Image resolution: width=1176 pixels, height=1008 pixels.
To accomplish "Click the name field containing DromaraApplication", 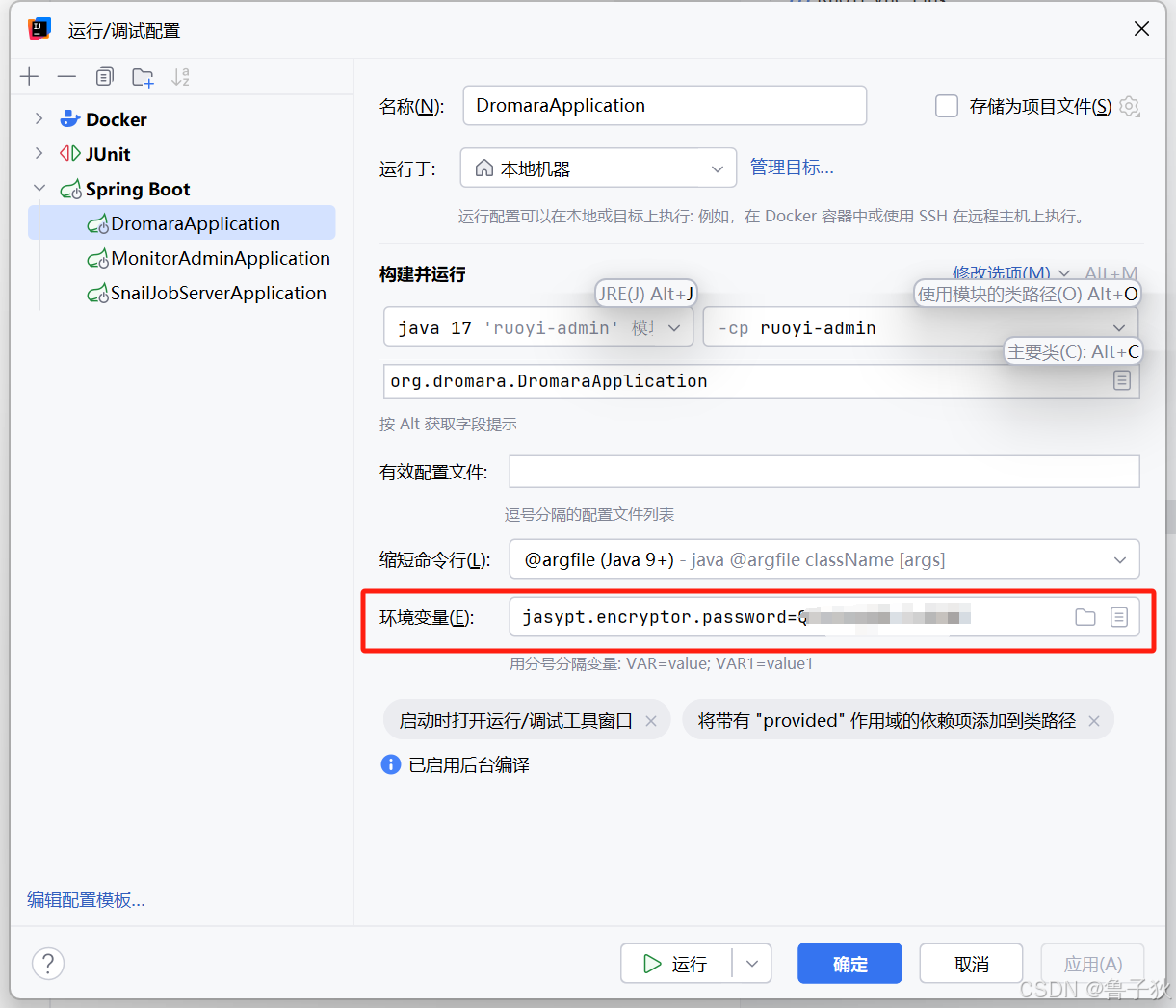I will [665, 106].
